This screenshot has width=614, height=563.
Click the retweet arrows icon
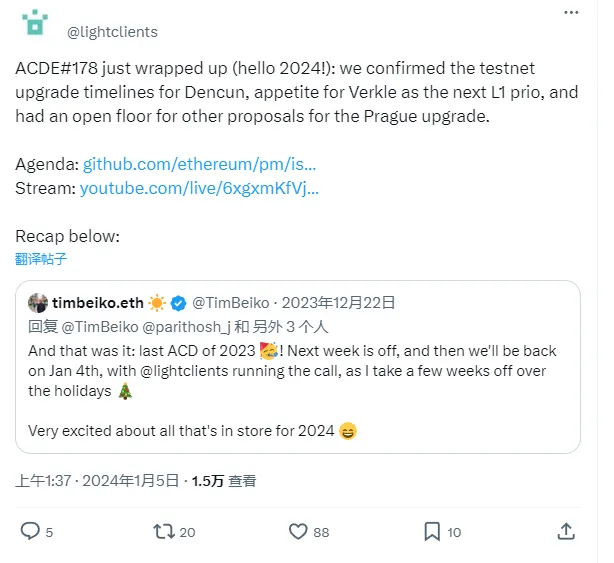click(164, 531)
